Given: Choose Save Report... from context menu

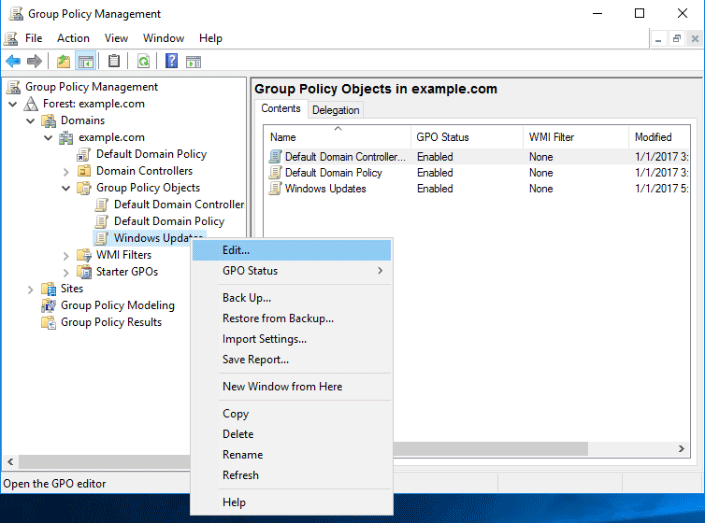Looking at the screenshot, I should click(x=291, y=359).
